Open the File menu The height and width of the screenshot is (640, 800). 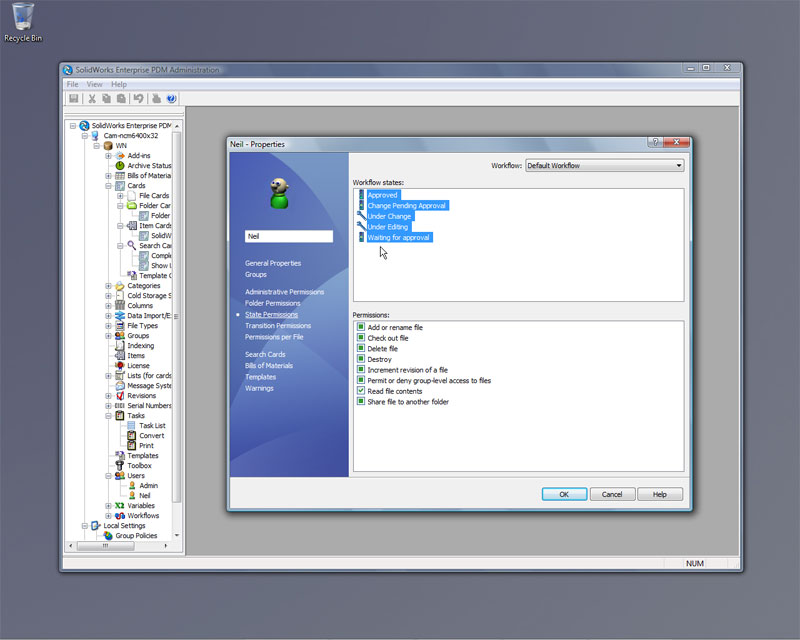[73, 84]
